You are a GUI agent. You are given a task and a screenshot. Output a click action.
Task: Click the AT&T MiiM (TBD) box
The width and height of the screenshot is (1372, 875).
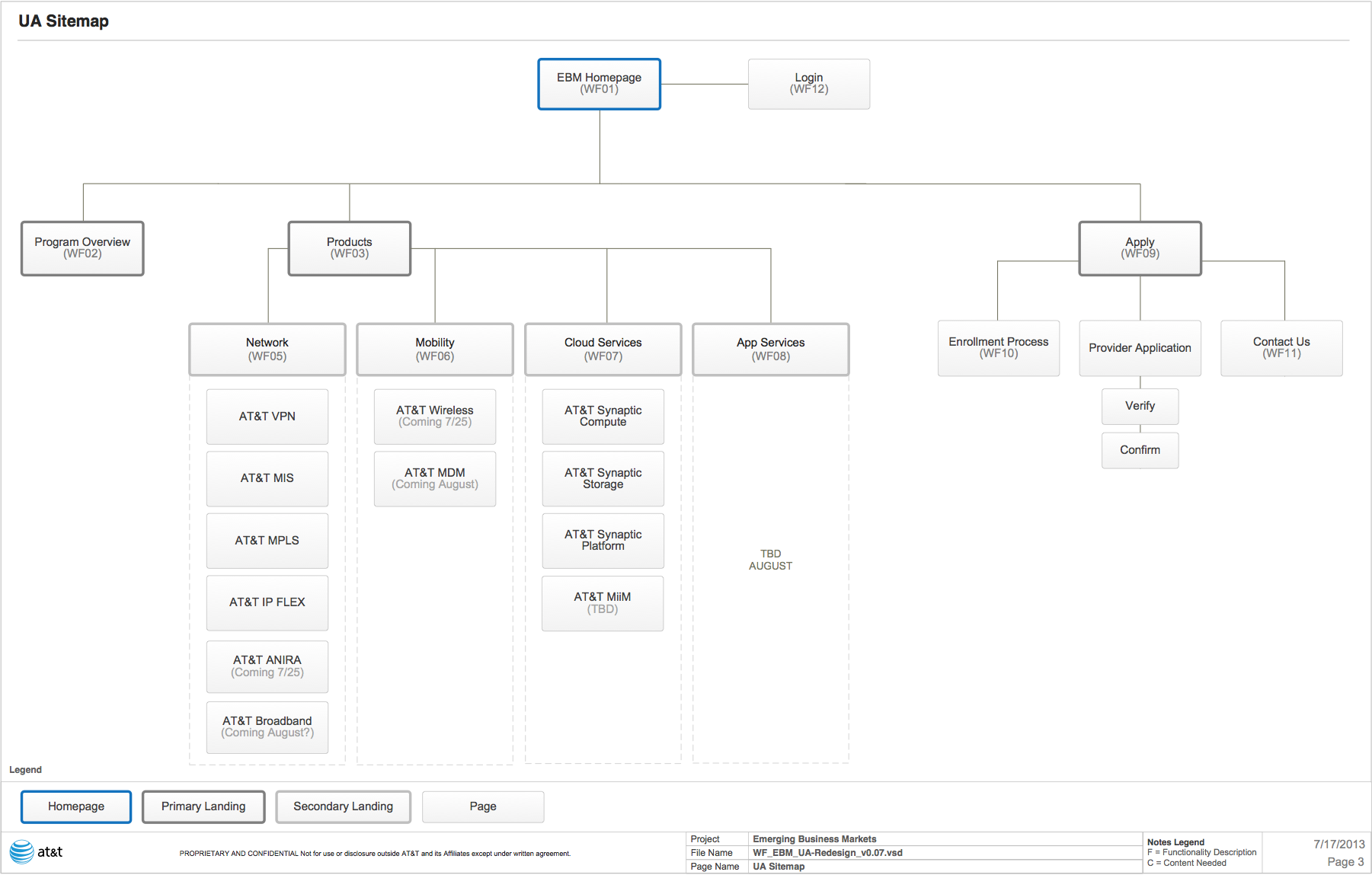click(x=603, y=603)
